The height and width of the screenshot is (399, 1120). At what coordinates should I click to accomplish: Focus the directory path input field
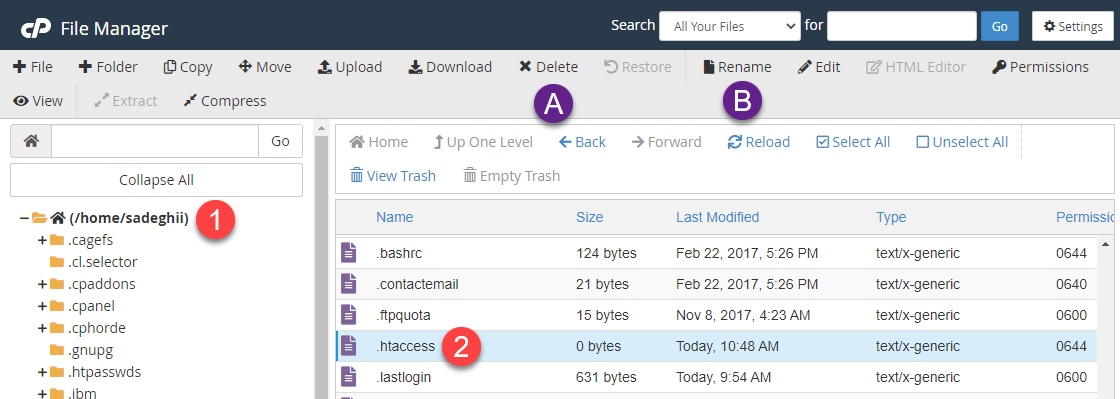pos(155,141)
